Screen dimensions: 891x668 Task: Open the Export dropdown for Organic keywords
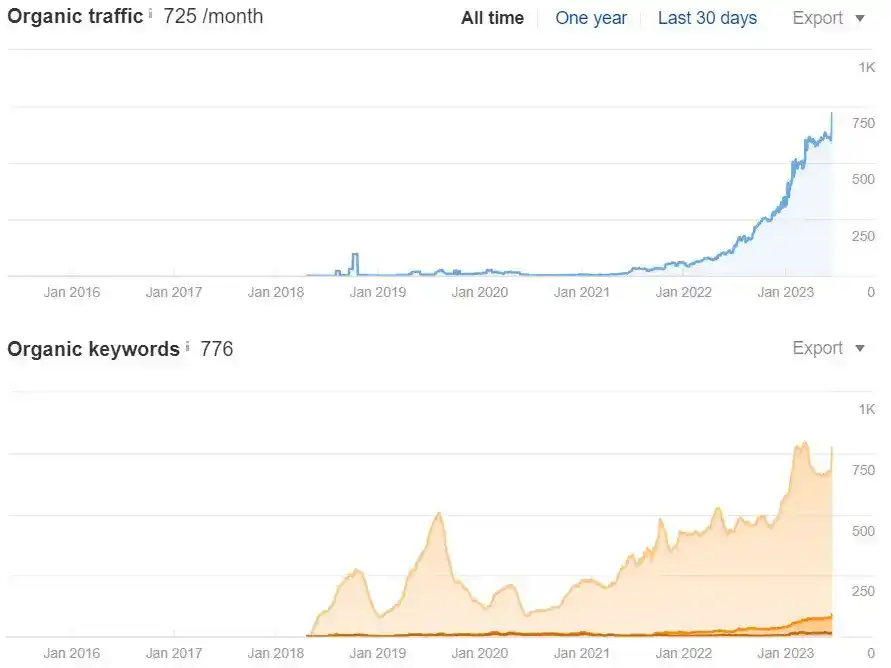tap(829, 348)
